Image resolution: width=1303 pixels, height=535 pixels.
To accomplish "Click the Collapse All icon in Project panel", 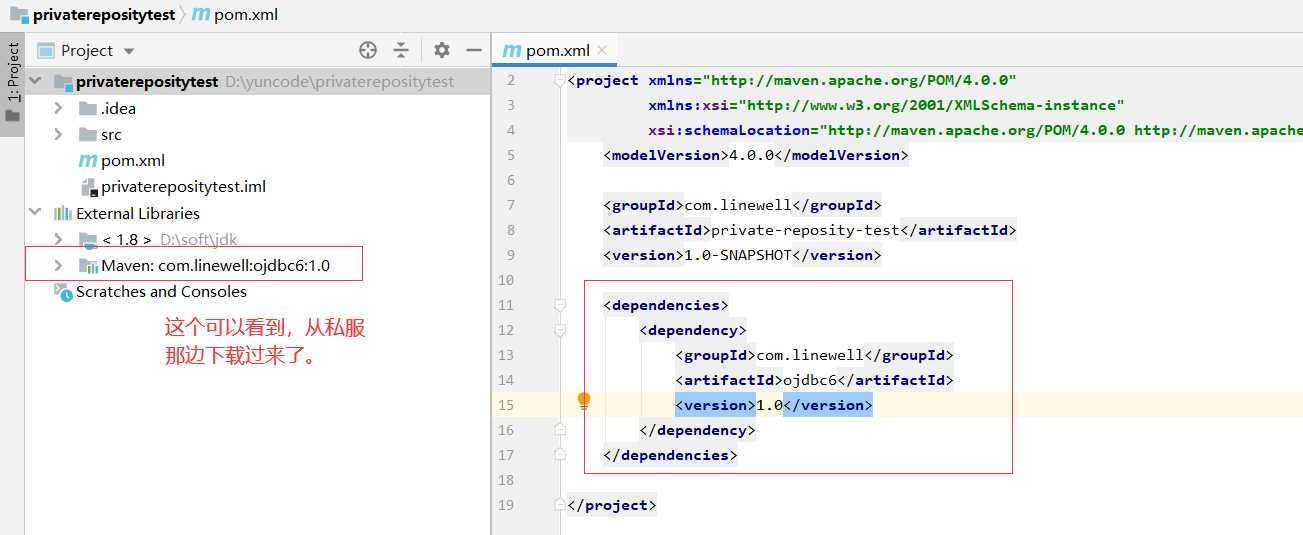I will (401, 50).
